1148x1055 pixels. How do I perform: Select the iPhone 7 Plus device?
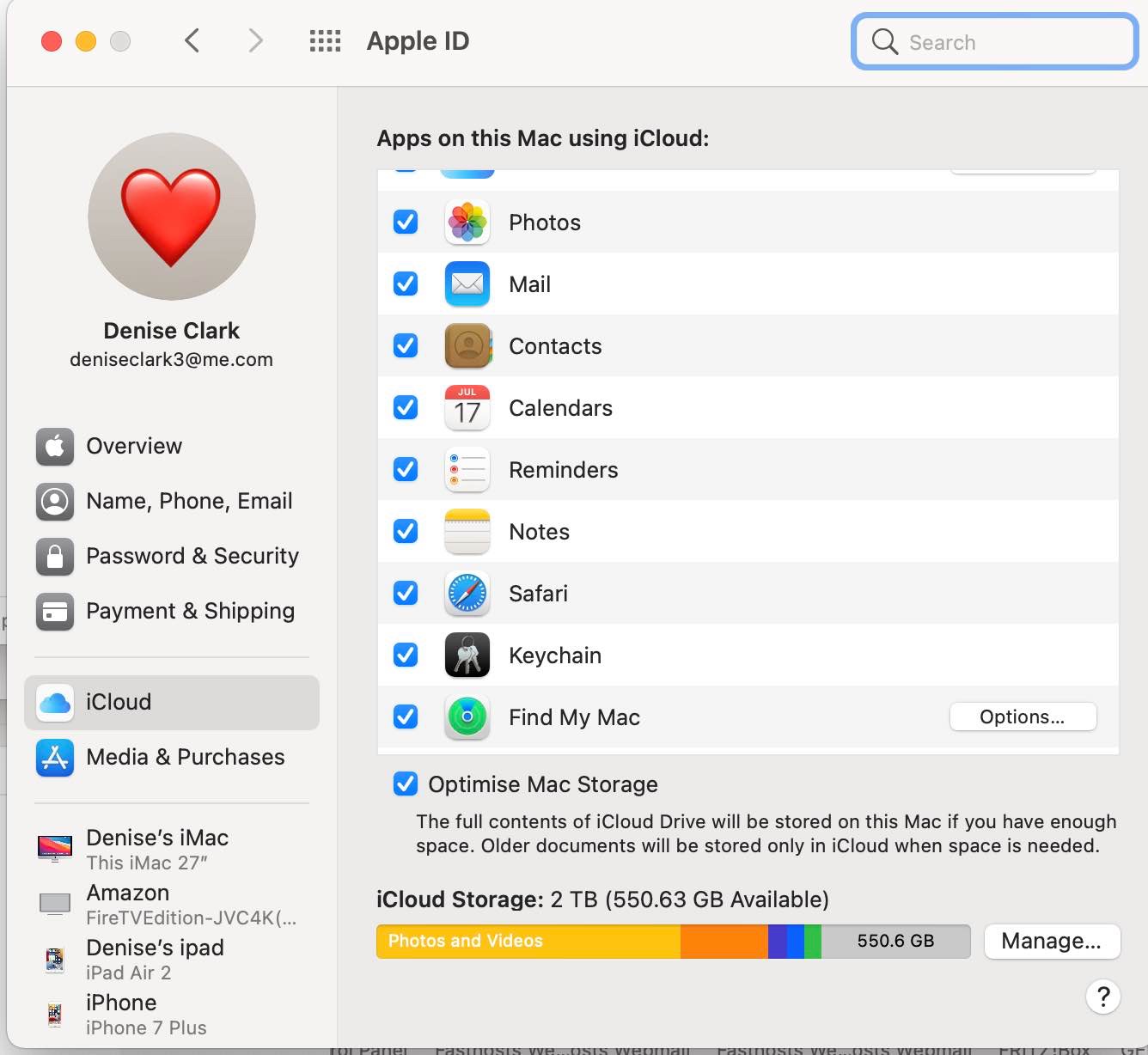(172, 1014)
